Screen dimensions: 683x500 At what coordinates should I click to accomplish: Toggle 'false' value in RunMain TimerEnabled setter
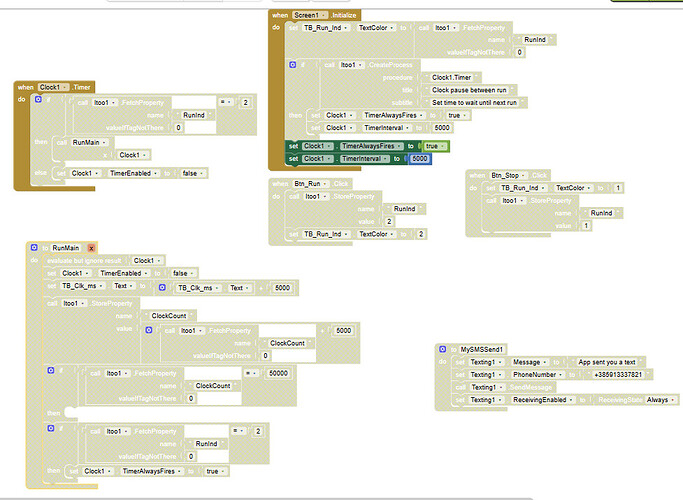183,273
